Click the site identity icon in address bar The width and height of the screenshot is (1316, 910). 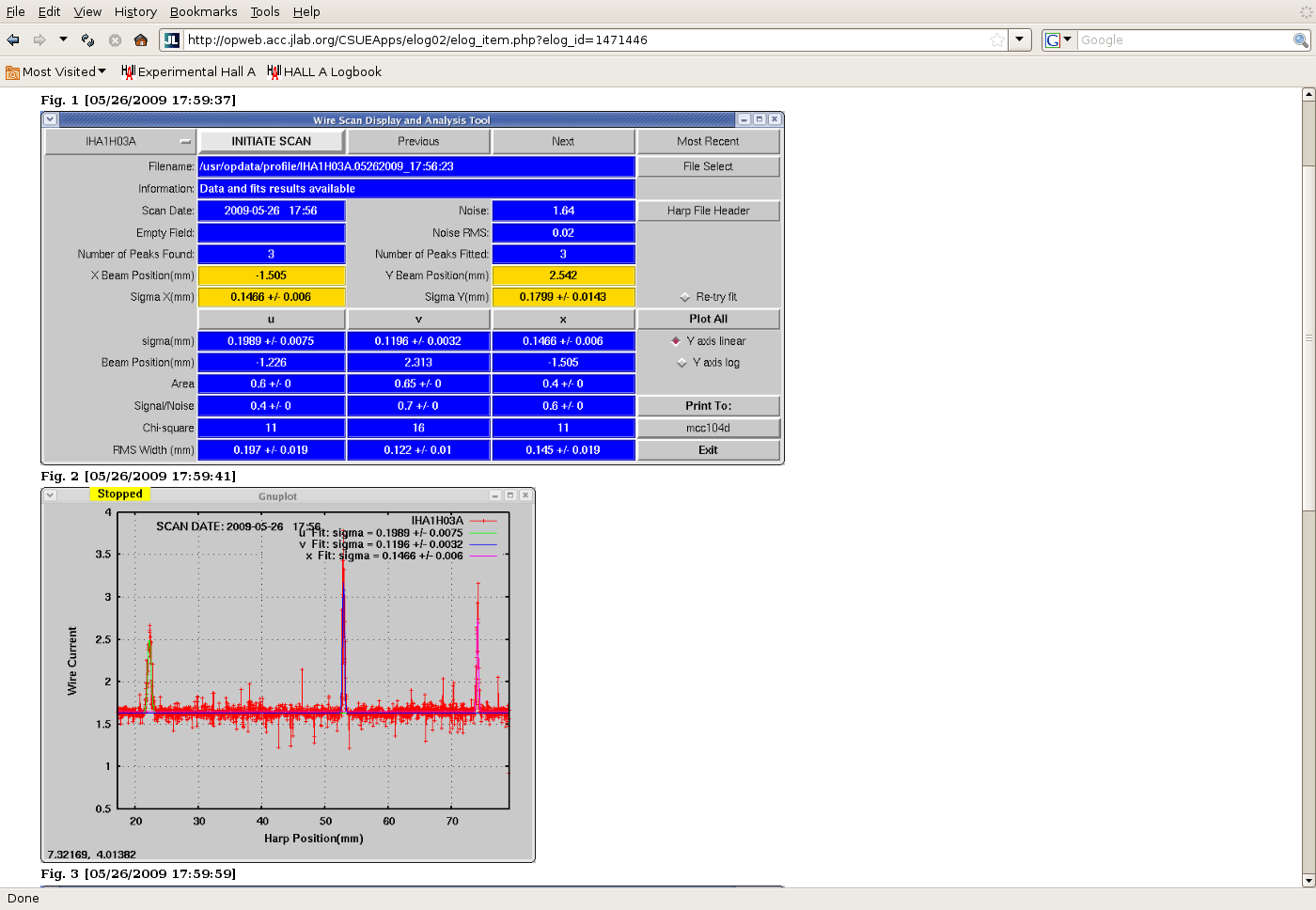[172, 39]
